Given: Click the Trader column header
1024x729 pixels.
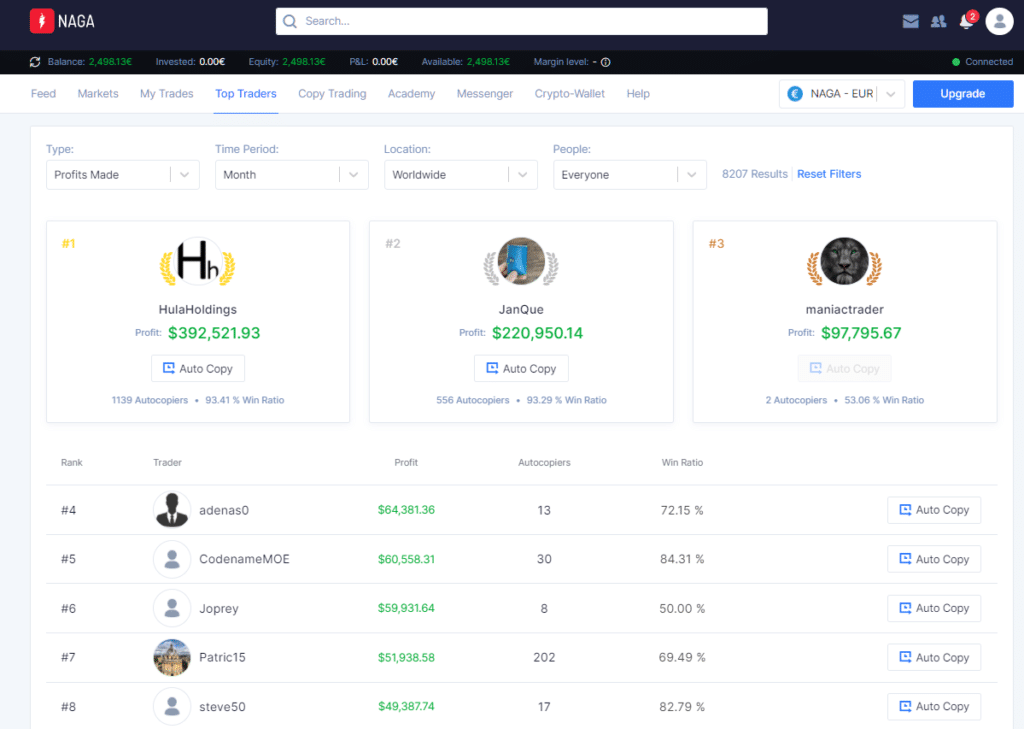Looking at the screenshot, I should pos(167,462).
